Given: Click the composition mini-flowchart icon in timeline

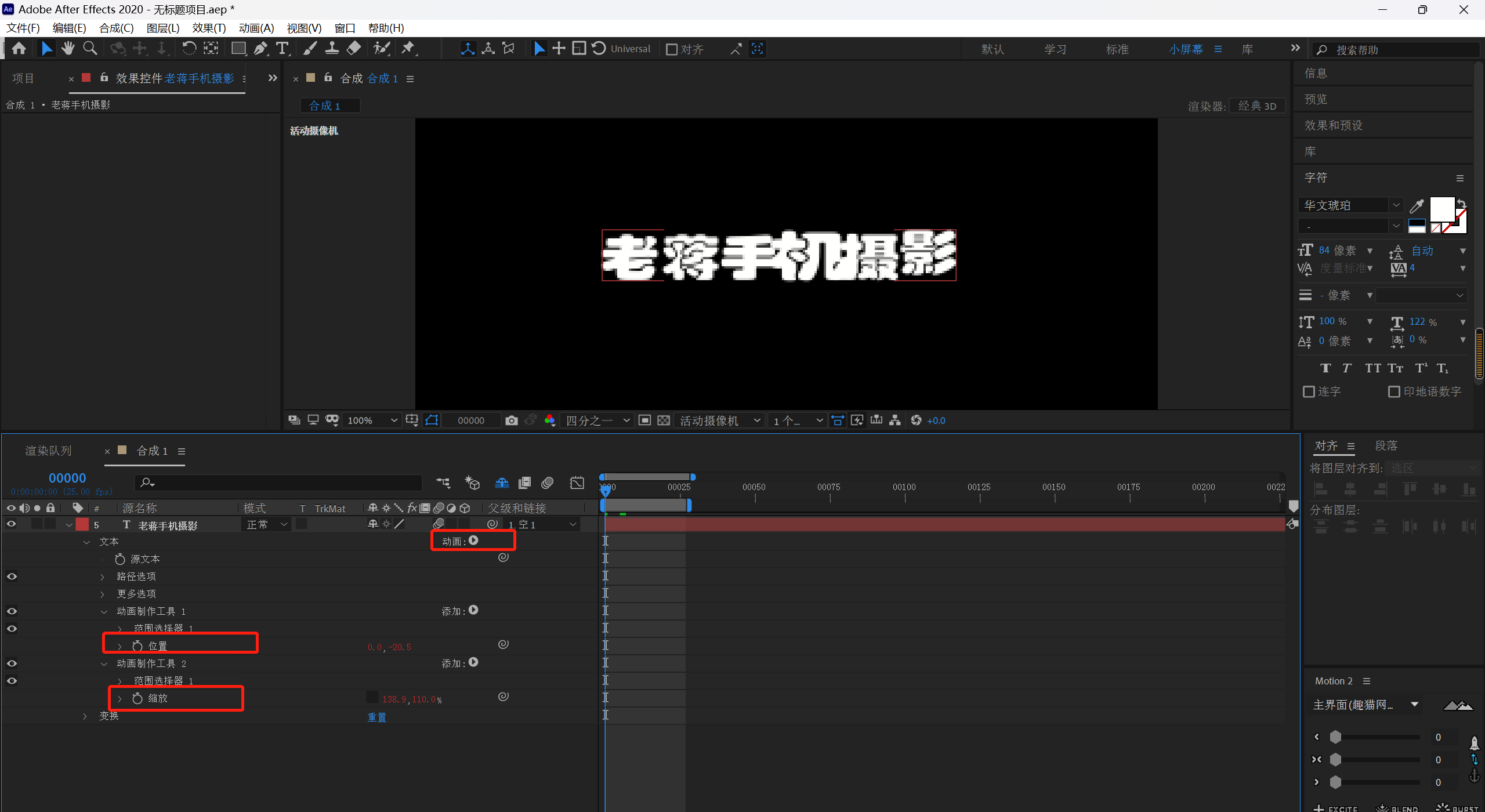Looking at the screenshot, I should tap(443, 483).
